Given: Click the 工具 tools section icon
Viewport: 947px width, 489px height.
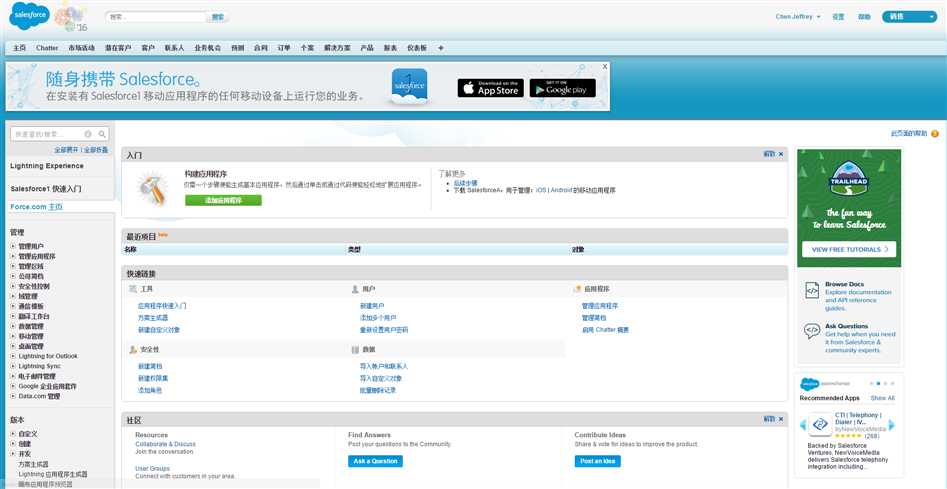Looking at the screenshot, I should point(133,289).
